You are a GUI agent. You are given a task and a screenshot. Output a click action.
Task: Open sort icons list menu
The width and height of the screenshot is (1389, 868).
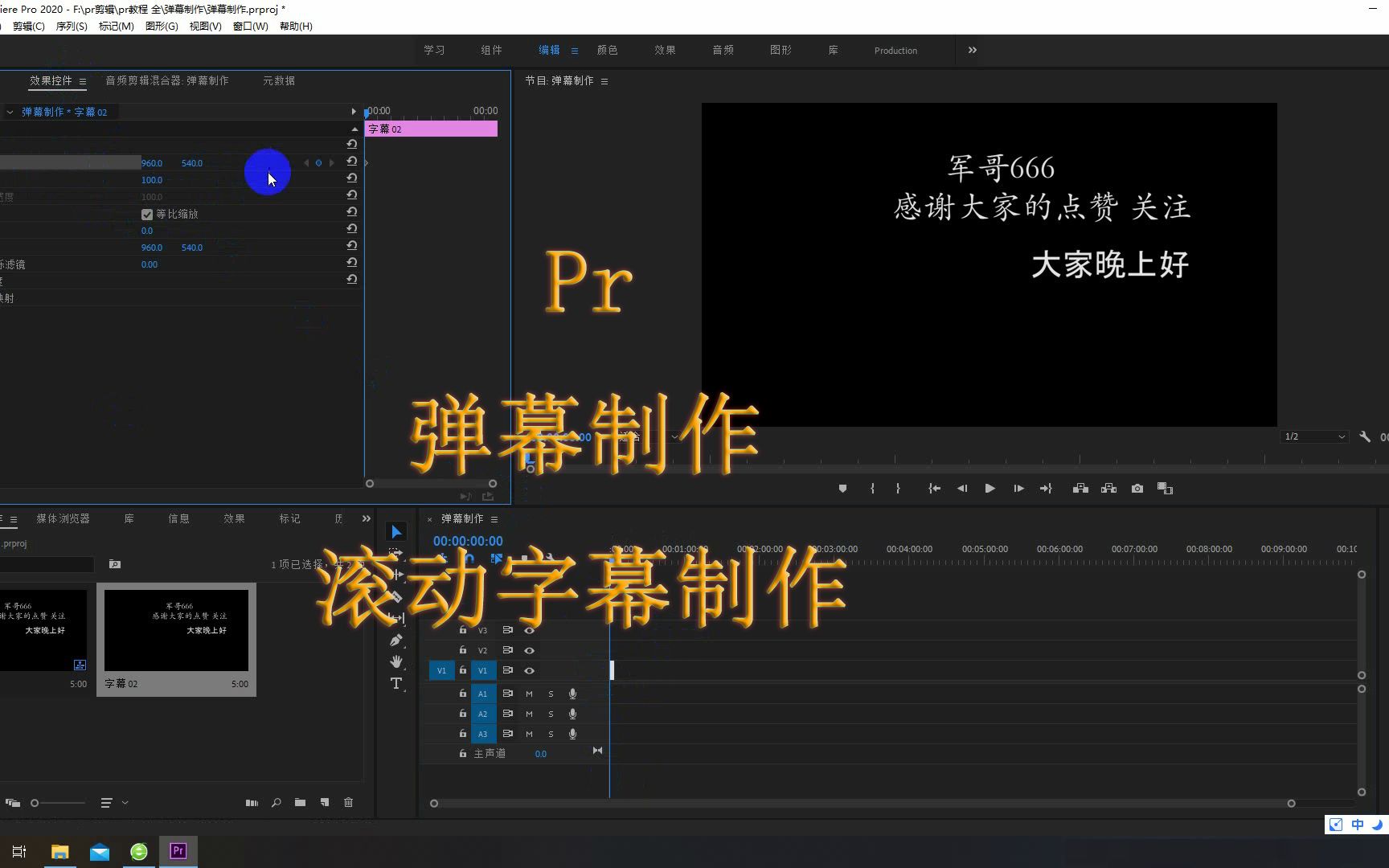coord(106,803)
